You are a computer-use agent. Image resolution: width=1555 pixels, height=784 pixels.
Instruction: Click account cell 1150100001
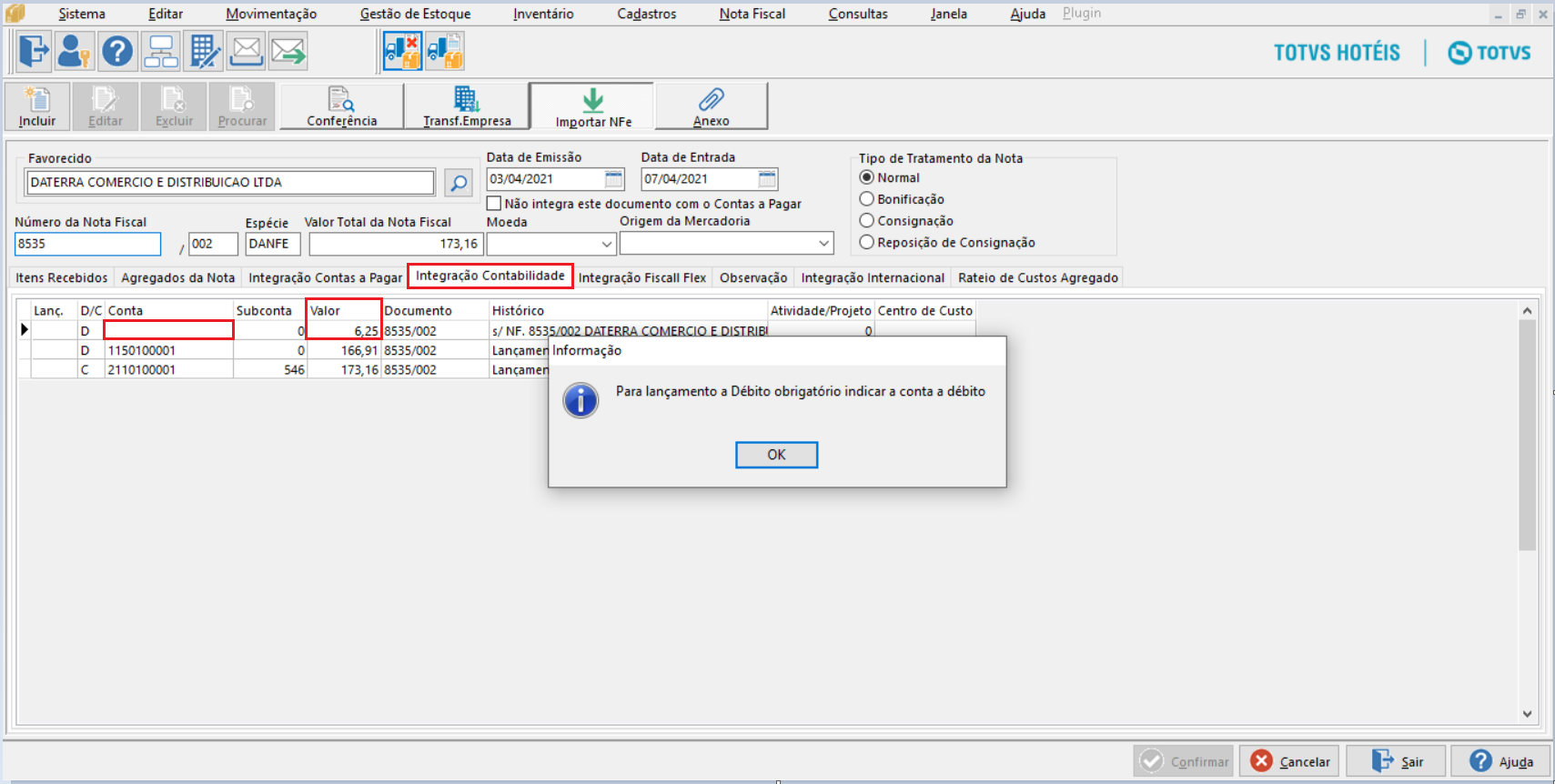[x=169, y=350]
